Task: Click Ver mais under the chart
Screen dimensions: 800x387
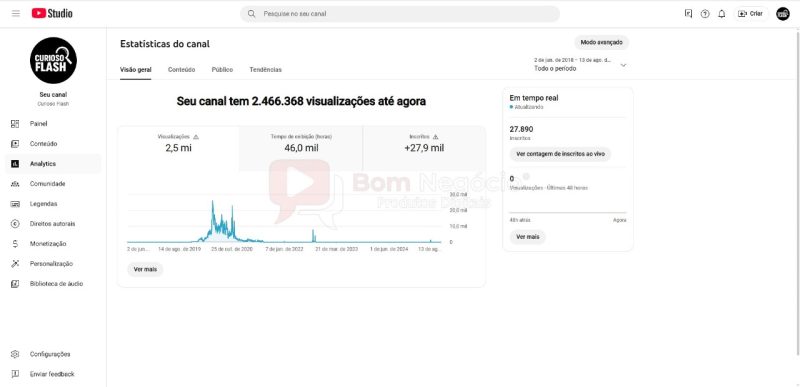Action: [145, 269]
